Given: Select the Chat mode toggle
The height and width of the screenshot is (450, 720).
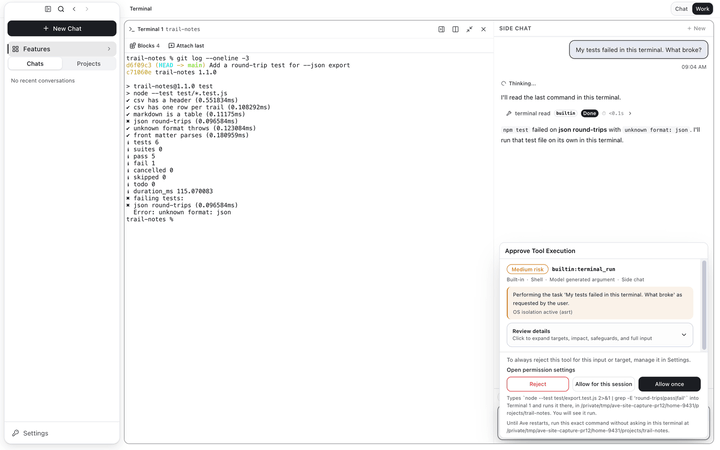Looking at the screenshot, I should click(681, 9).
